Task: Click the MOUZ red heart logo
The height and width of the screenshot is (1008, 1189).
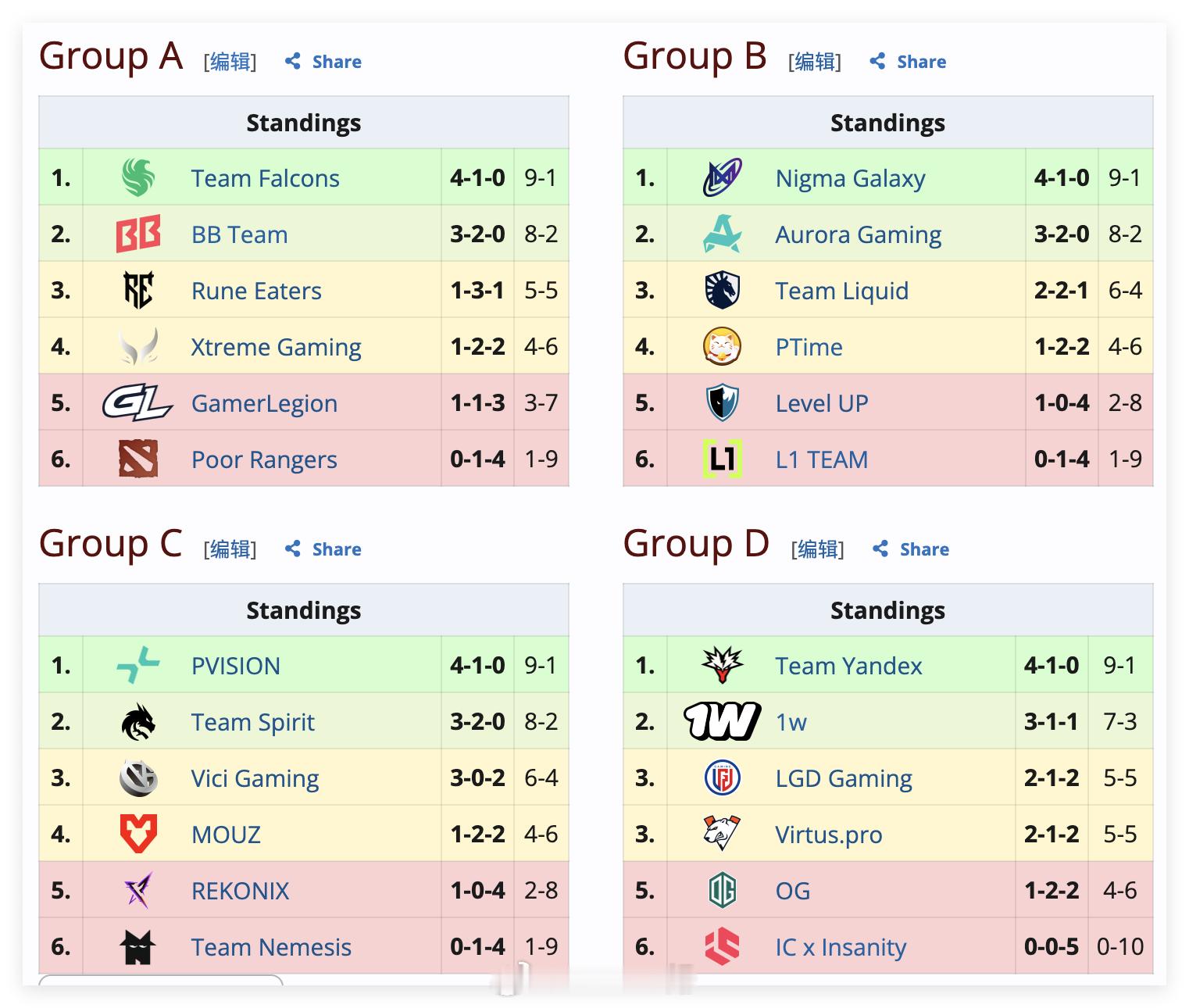Action: click(138, 834)
